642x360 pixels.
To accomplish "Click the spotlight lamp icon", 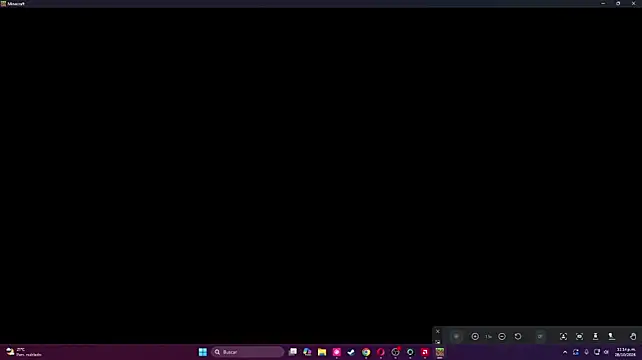I will (x=595, y=336).
